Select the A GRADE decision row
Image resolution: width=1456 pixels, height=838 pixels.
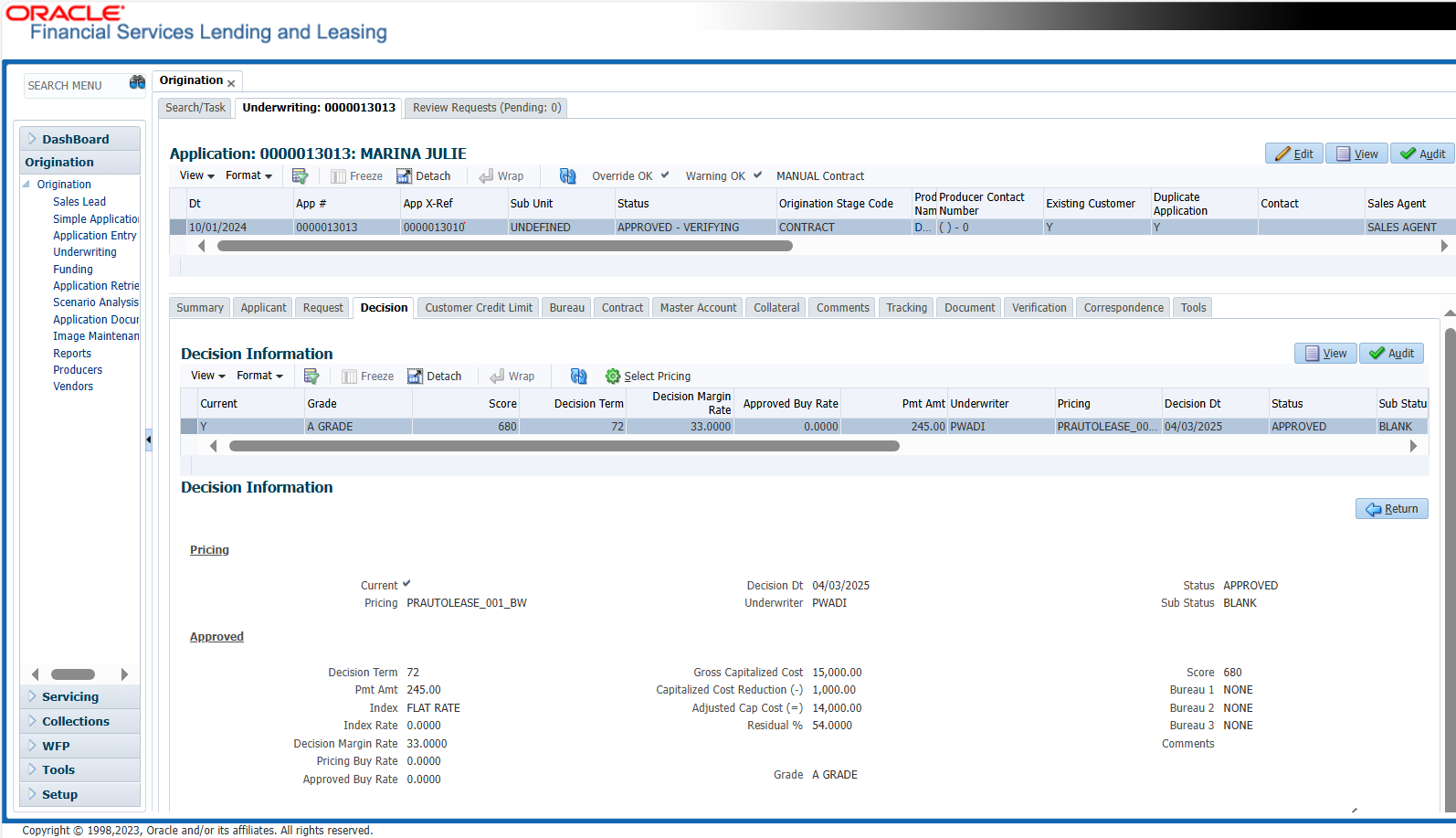click(x=805, y=427)
